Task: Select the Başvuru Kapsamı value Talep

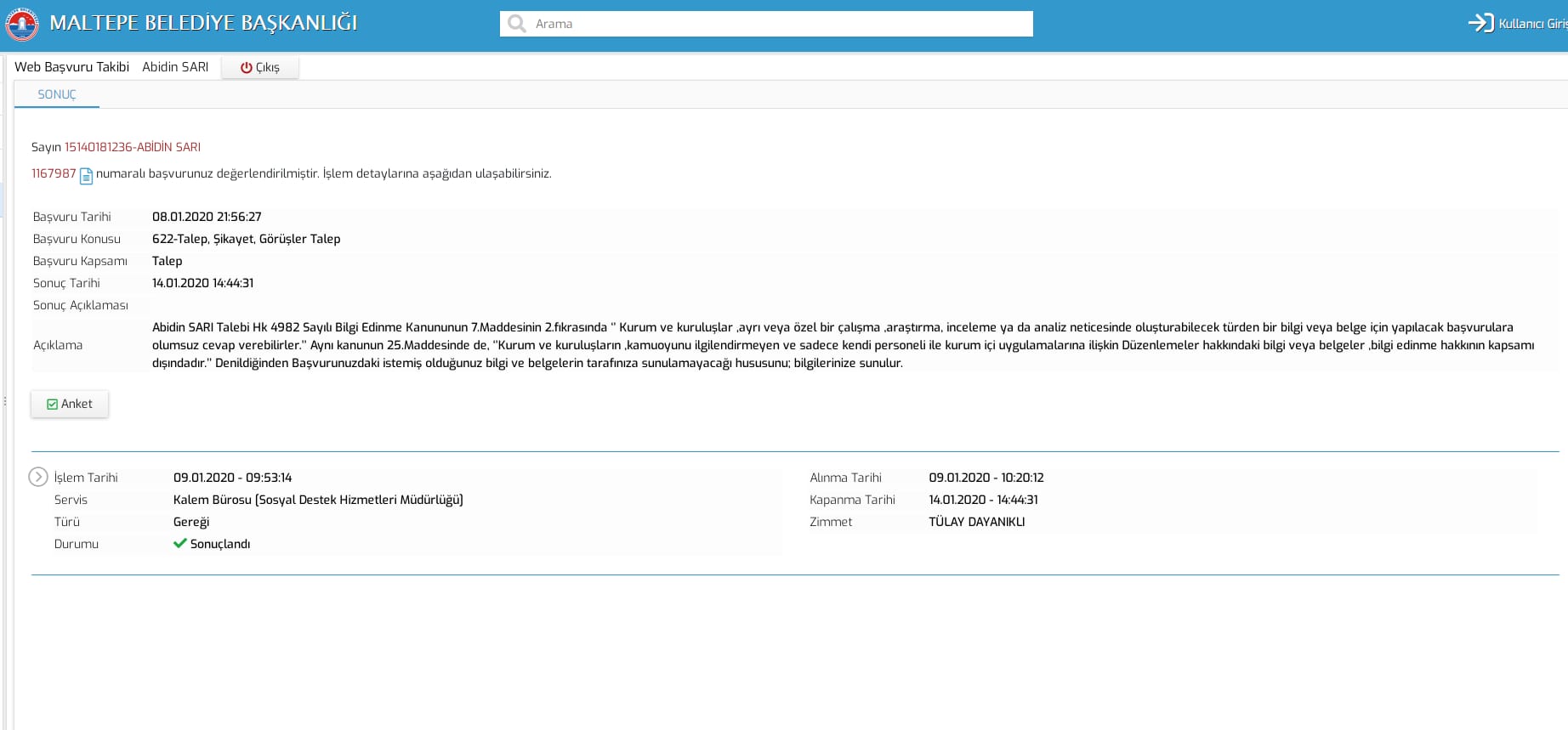Action: [168, 261]
